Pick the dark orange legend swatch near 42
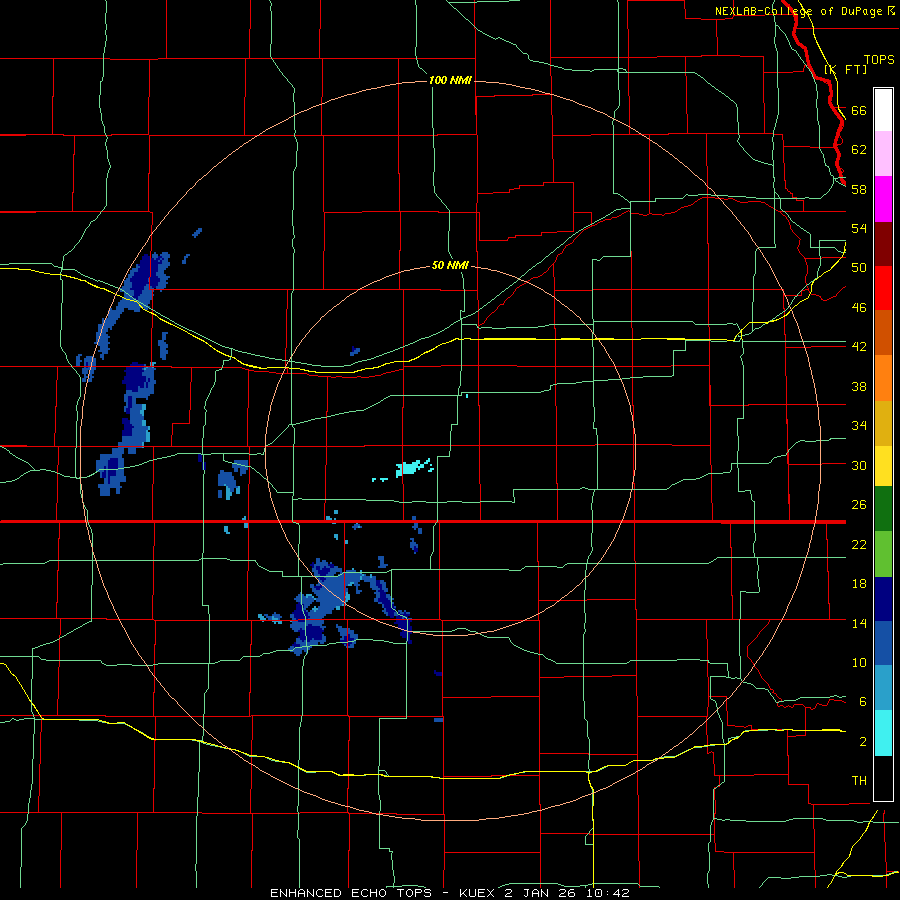This screenshot has width=900, height=900. pos(883,332)
